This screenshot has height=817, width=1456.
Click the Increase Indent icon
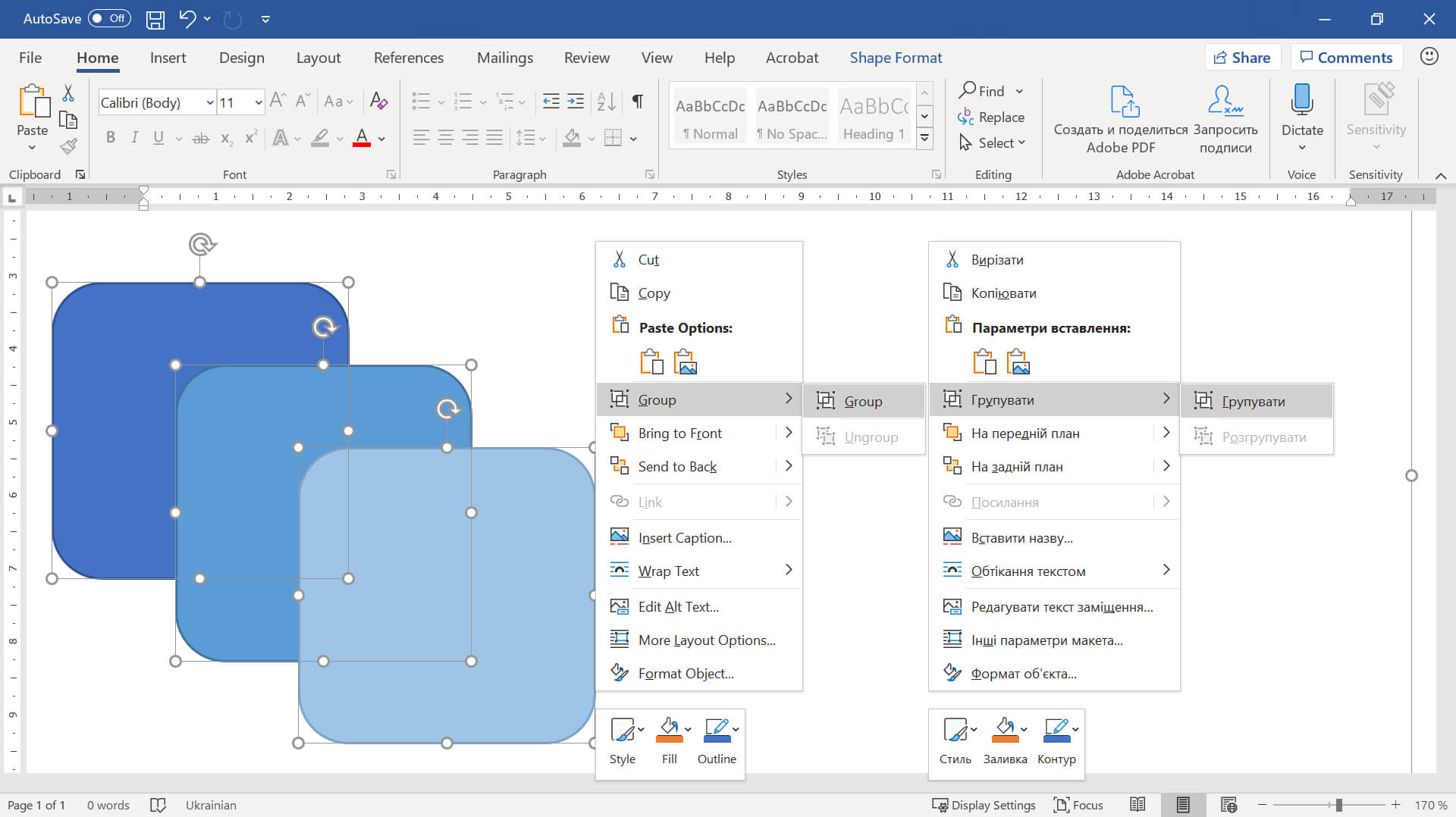pyautogui.click(x=576, y=101)
